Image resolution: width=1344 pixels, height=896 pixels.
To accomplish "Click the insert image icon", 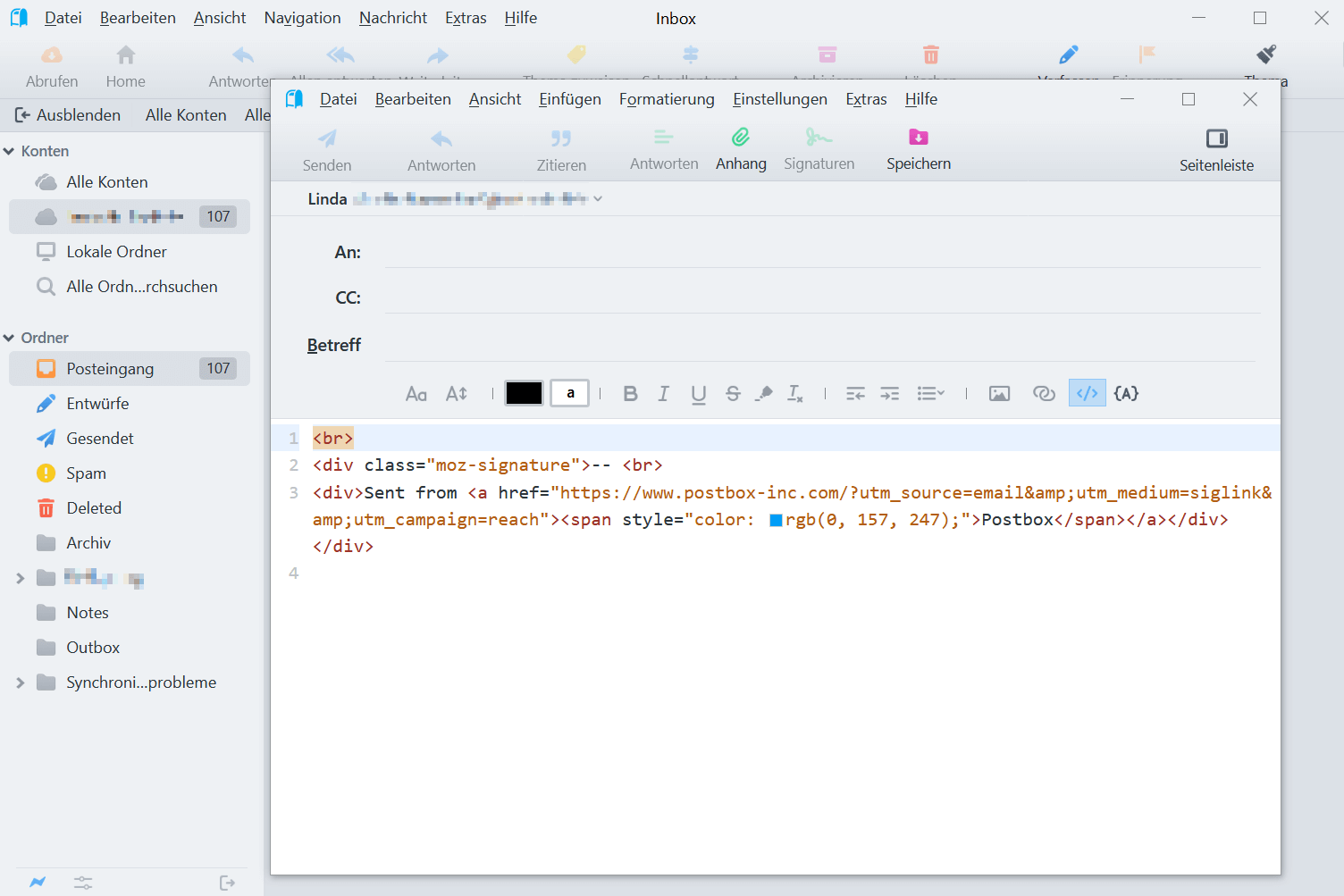I will pos(999,394).
